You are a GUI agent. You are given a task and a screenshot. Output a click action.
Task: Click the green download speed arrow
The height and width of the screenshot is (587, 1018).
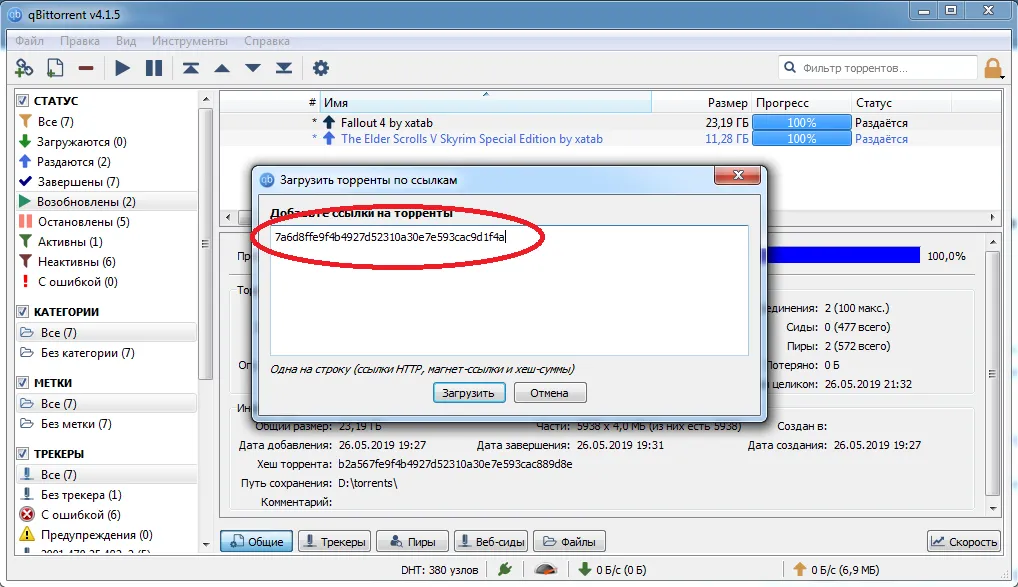584,569
